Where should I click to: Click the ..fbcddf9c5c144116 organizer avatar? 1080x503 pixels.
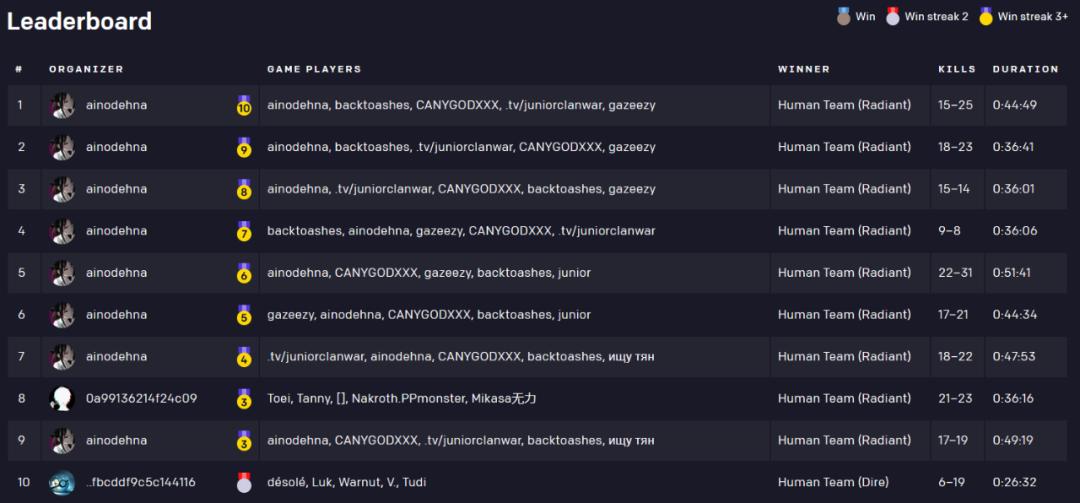(x=62, y=482)
